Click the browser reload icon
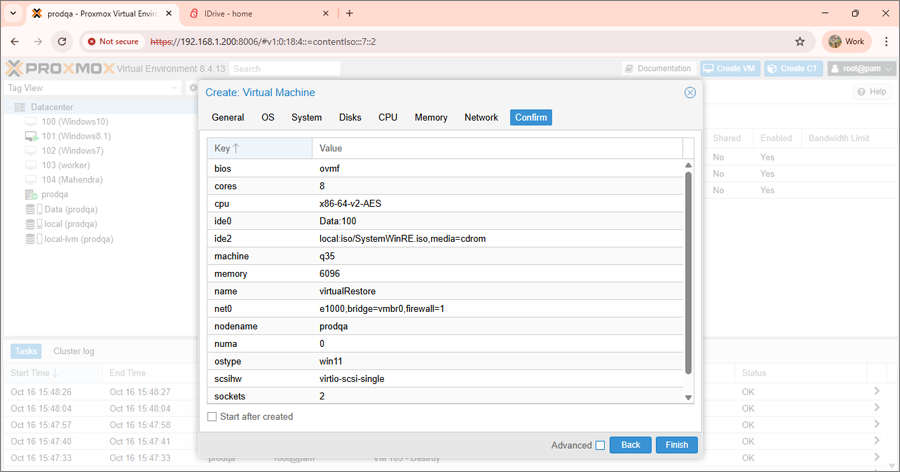 tap(62, 42)
